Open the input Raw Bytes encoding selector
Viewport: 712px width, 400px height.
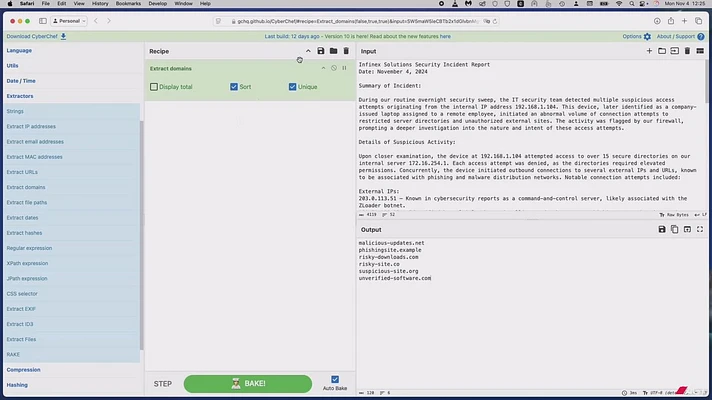point(674,215)
